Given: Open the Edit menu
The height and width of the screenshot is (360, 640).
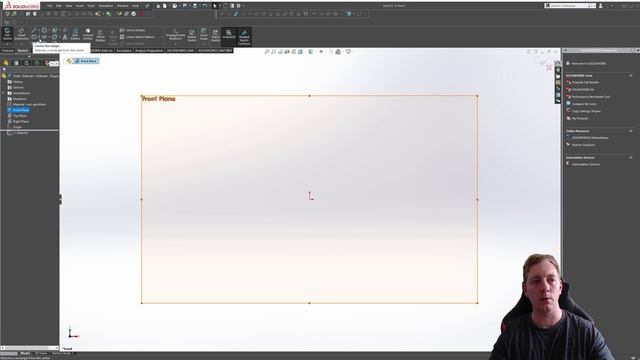Looking at the screenshot, I should (59, 6).
